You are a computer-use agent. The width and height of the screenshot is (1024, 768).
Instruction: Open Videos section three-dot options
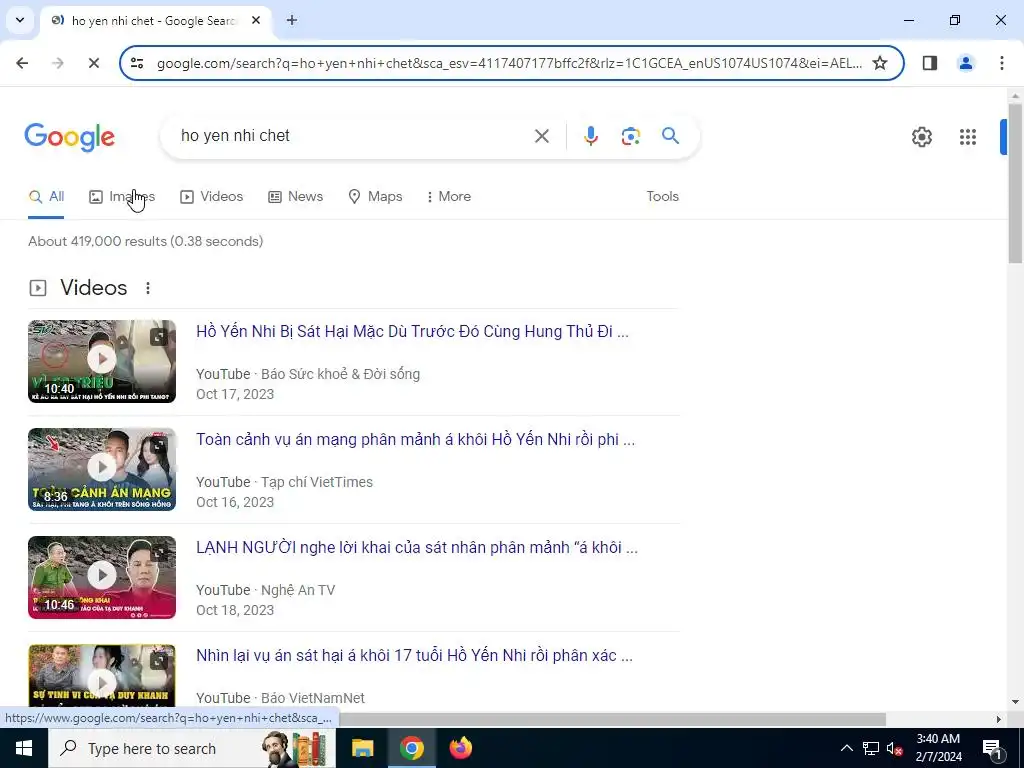(x=148, y=288)
